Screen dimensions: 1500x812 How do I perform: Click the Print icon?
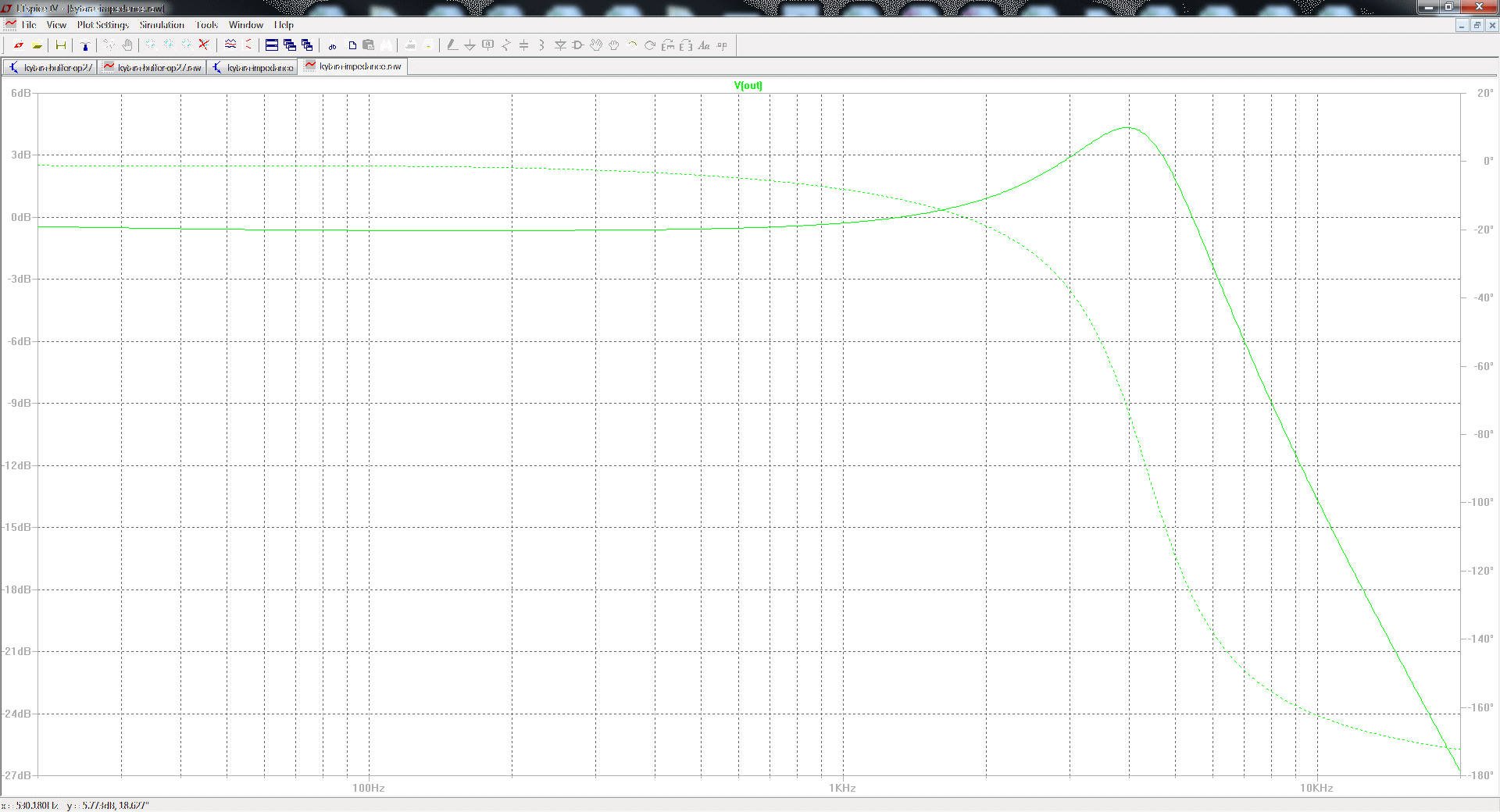pyautogui.click(x=428, y=45)
